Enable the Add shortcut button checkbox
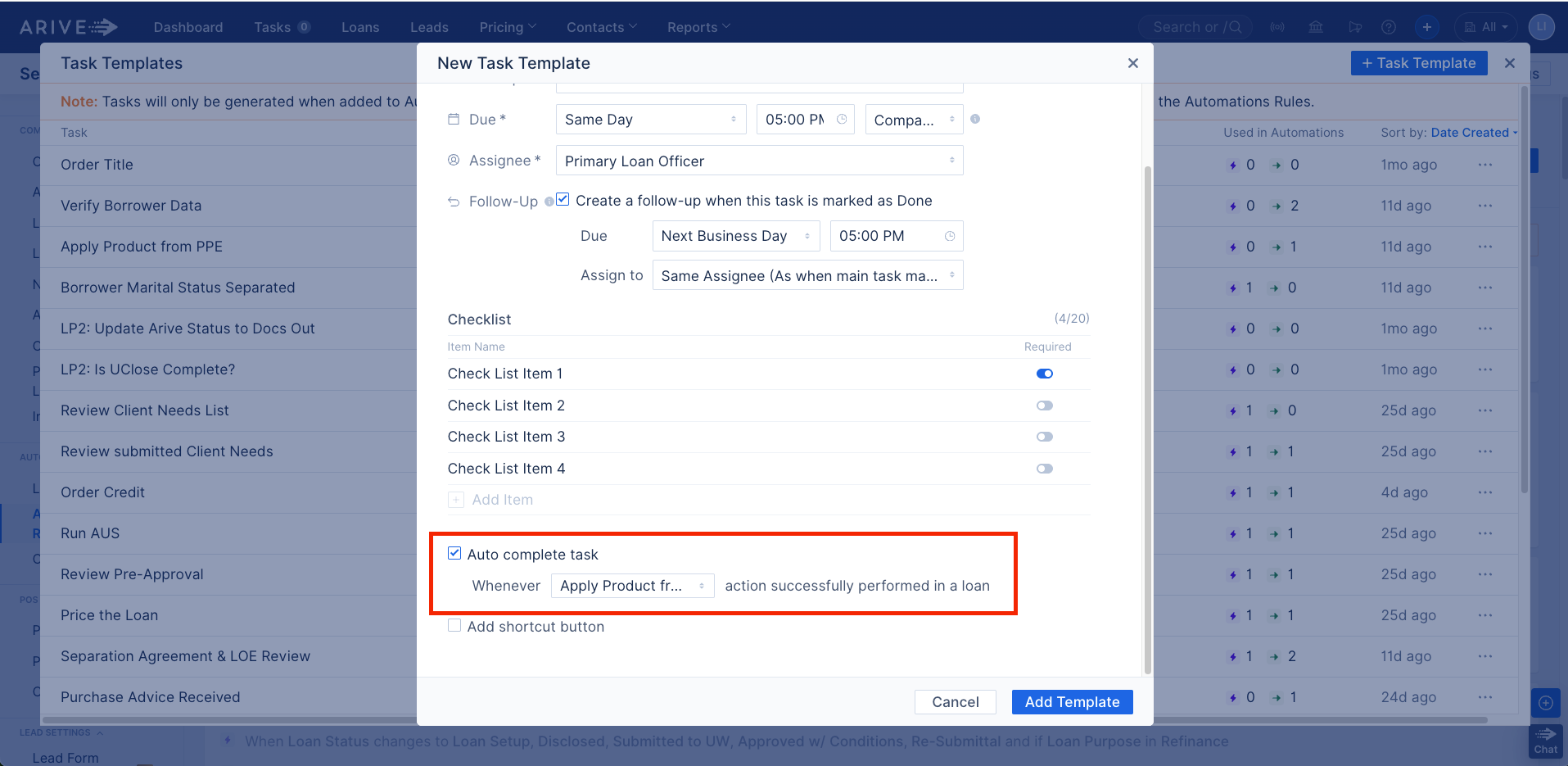 [x=454, y=625]
